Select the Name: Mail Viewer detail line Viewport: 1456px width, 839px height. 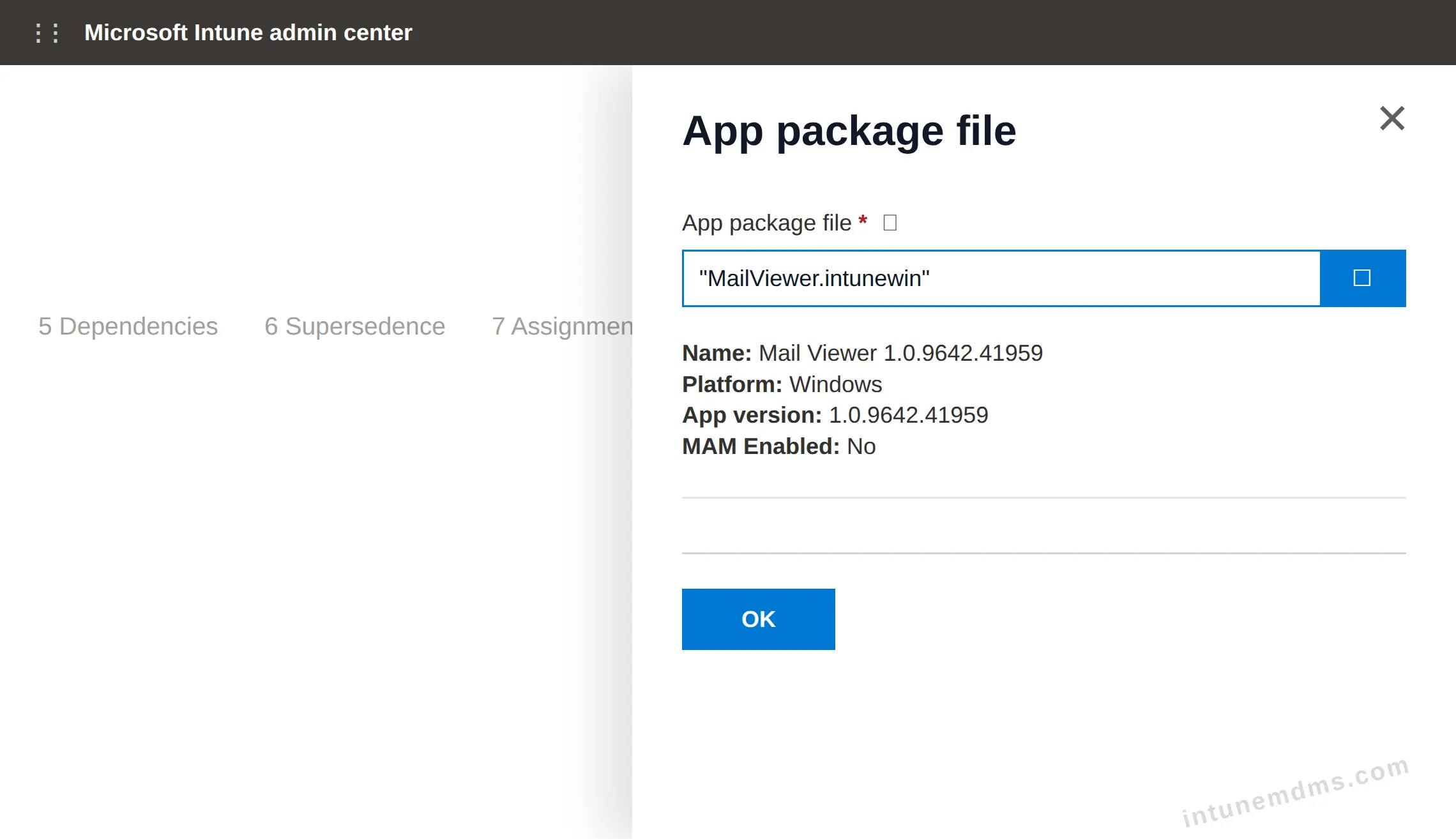[862, 353]
